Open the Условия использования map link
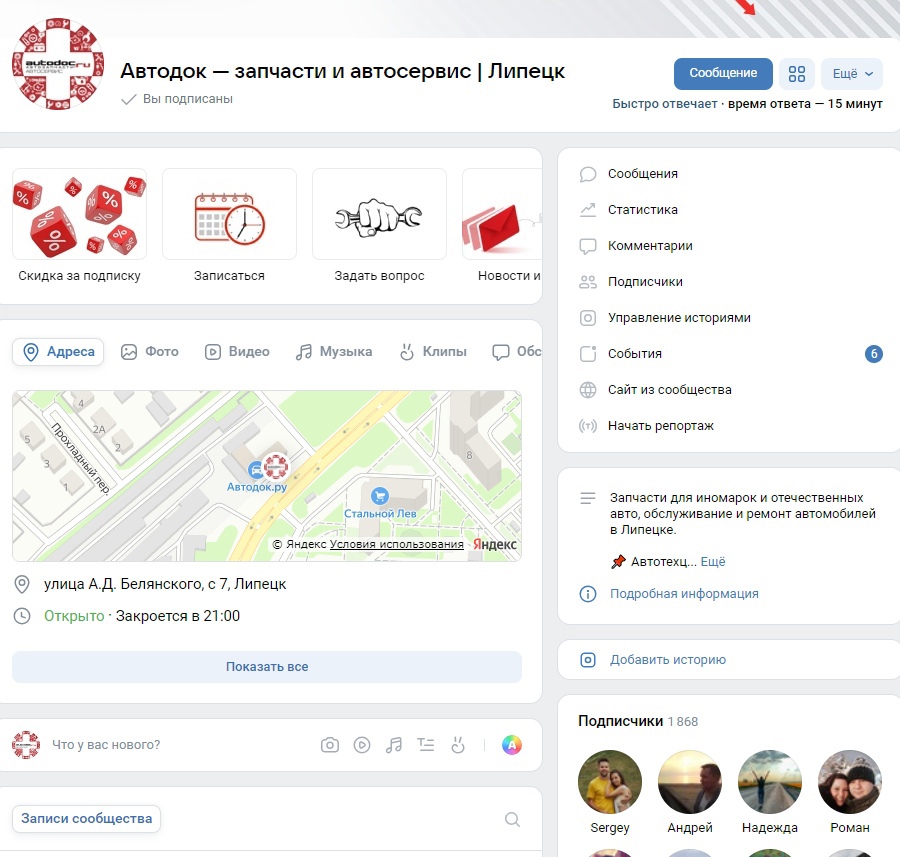 397,544
